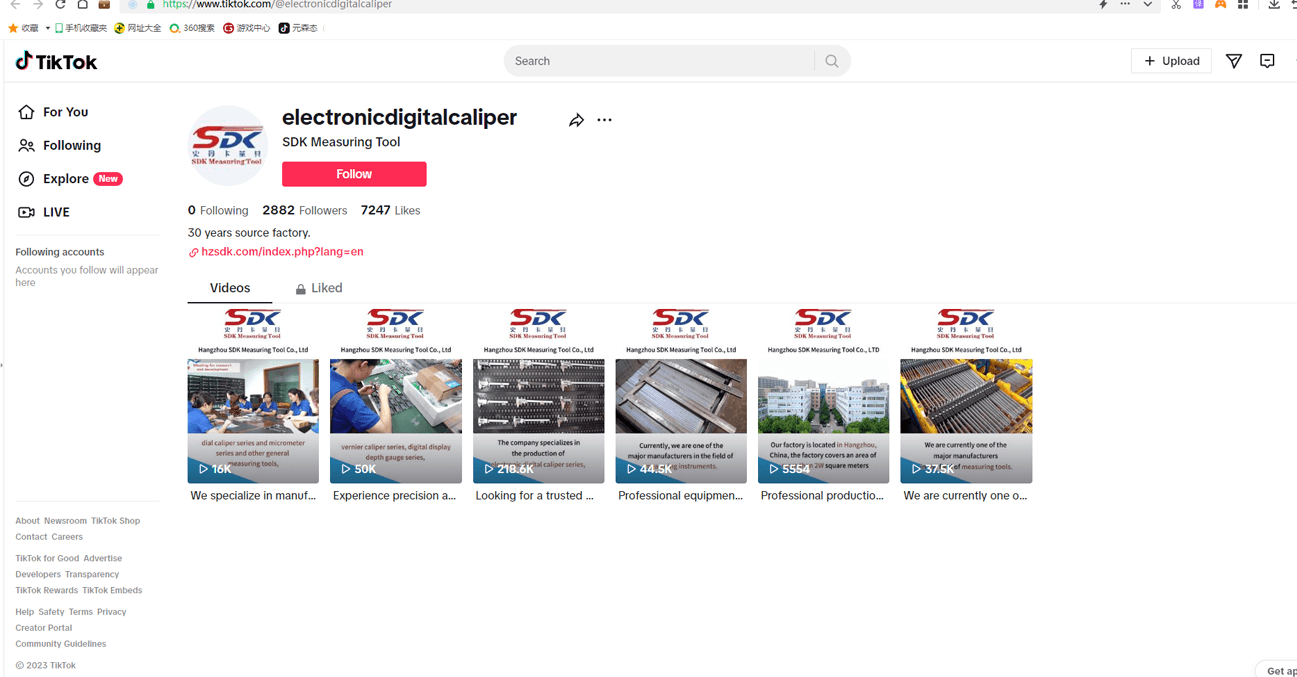Open the Careers footer link
Viewport: 1297px width, 677px height.
point(67,537)
